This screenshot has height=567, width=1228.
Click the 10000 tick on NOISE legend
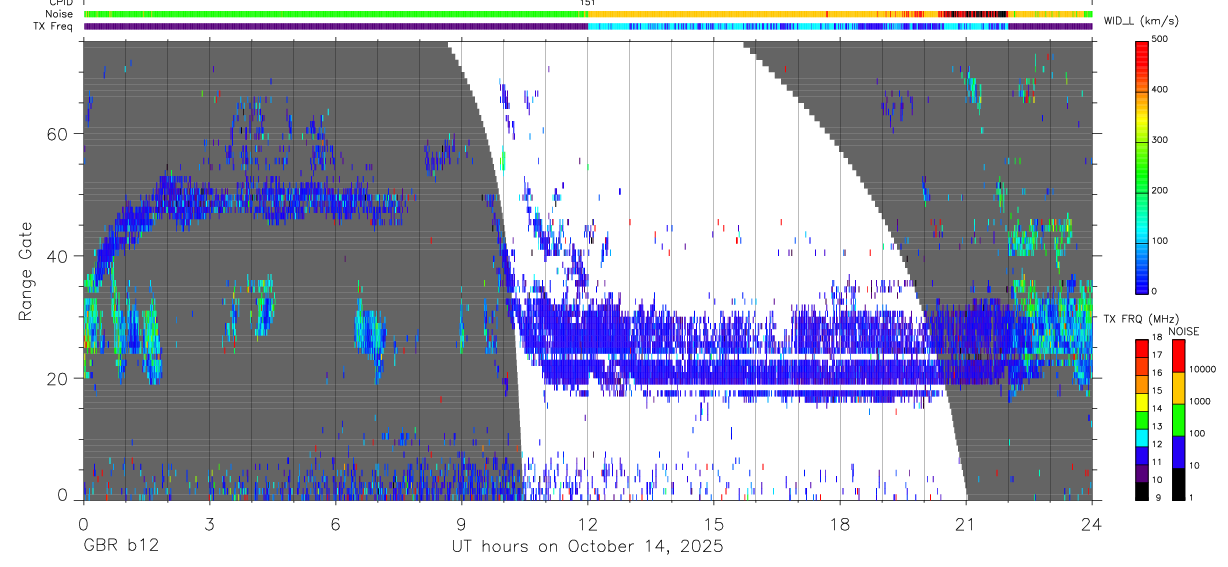tap(1202, 369)
